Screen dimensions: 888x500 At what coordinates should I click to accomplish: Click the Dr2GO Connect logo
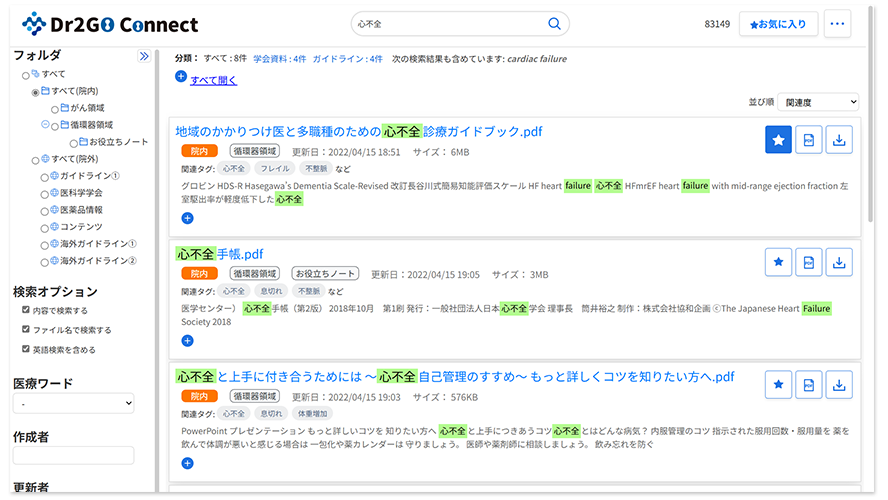[110, 24]
